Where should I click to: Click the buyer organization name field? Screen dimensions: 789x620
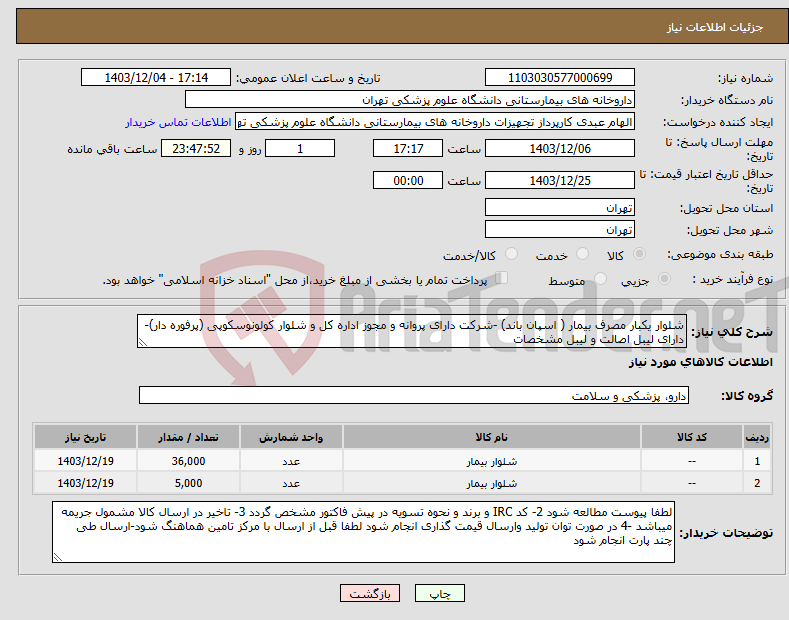(x=410, y=100)
